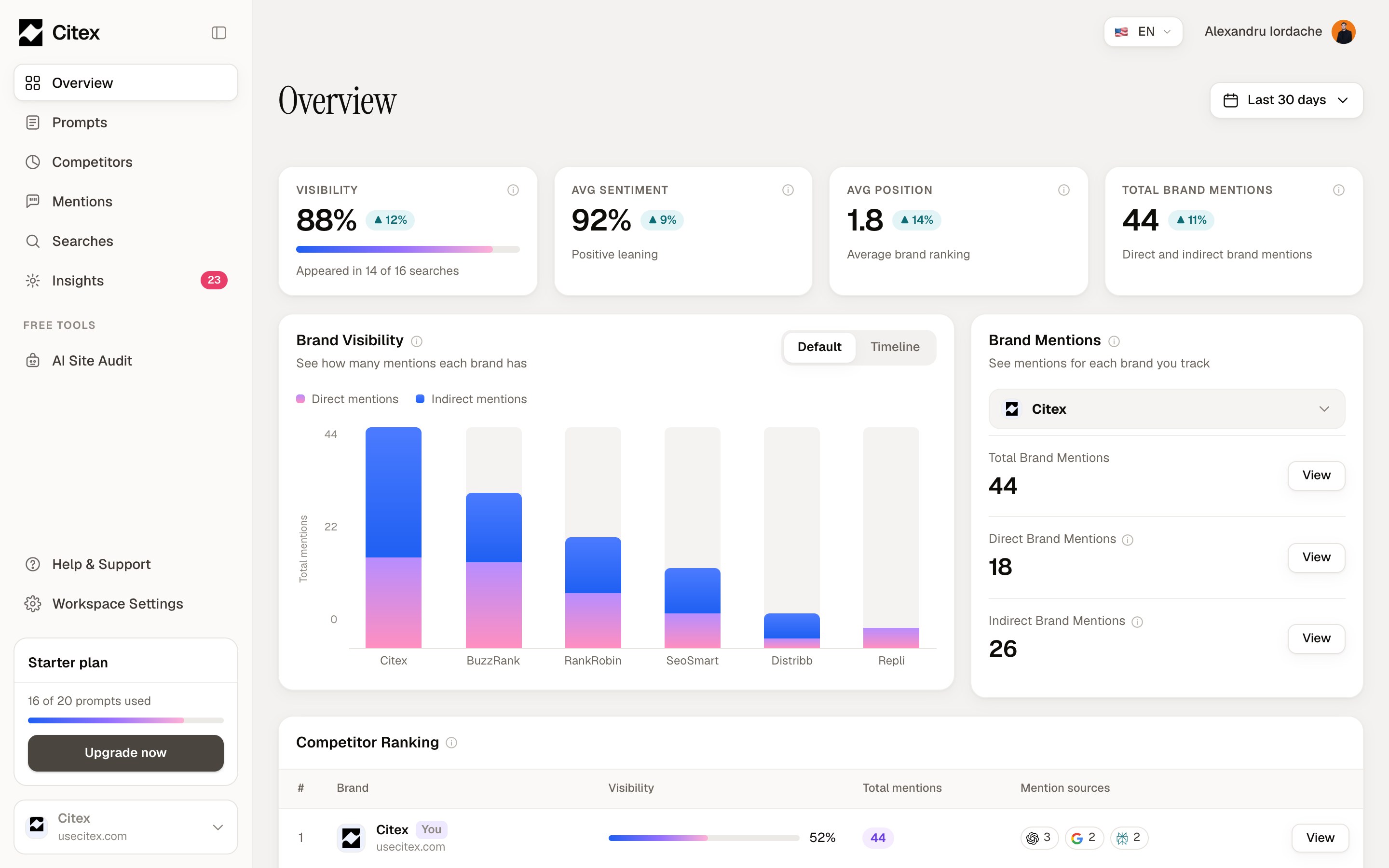The height and width of the screenshot is (868, 1389).
Task: Click the prompts used progress bar
Action: [126, 720]
